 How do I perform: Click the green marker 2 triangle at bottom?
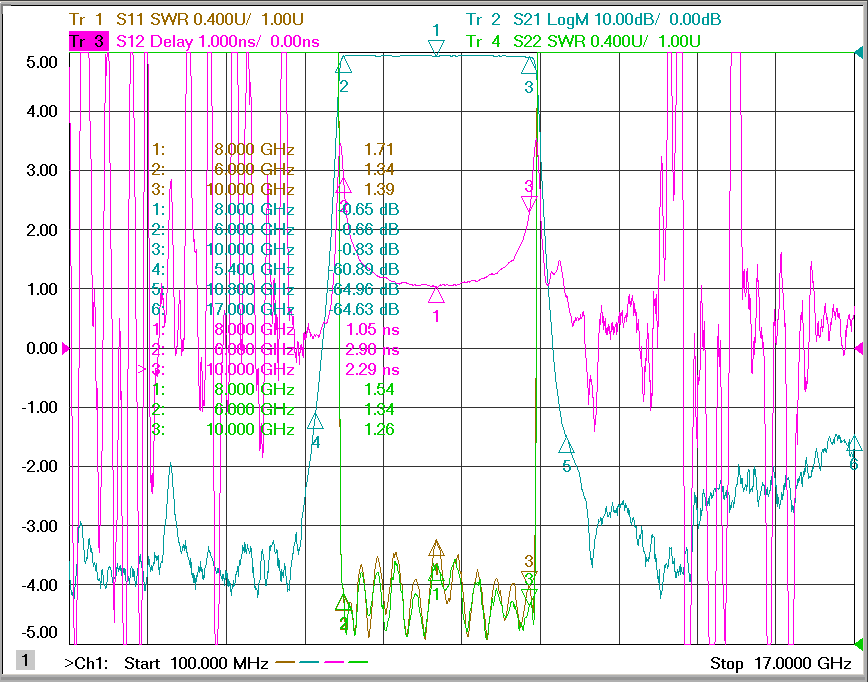[x=343, y=603]
